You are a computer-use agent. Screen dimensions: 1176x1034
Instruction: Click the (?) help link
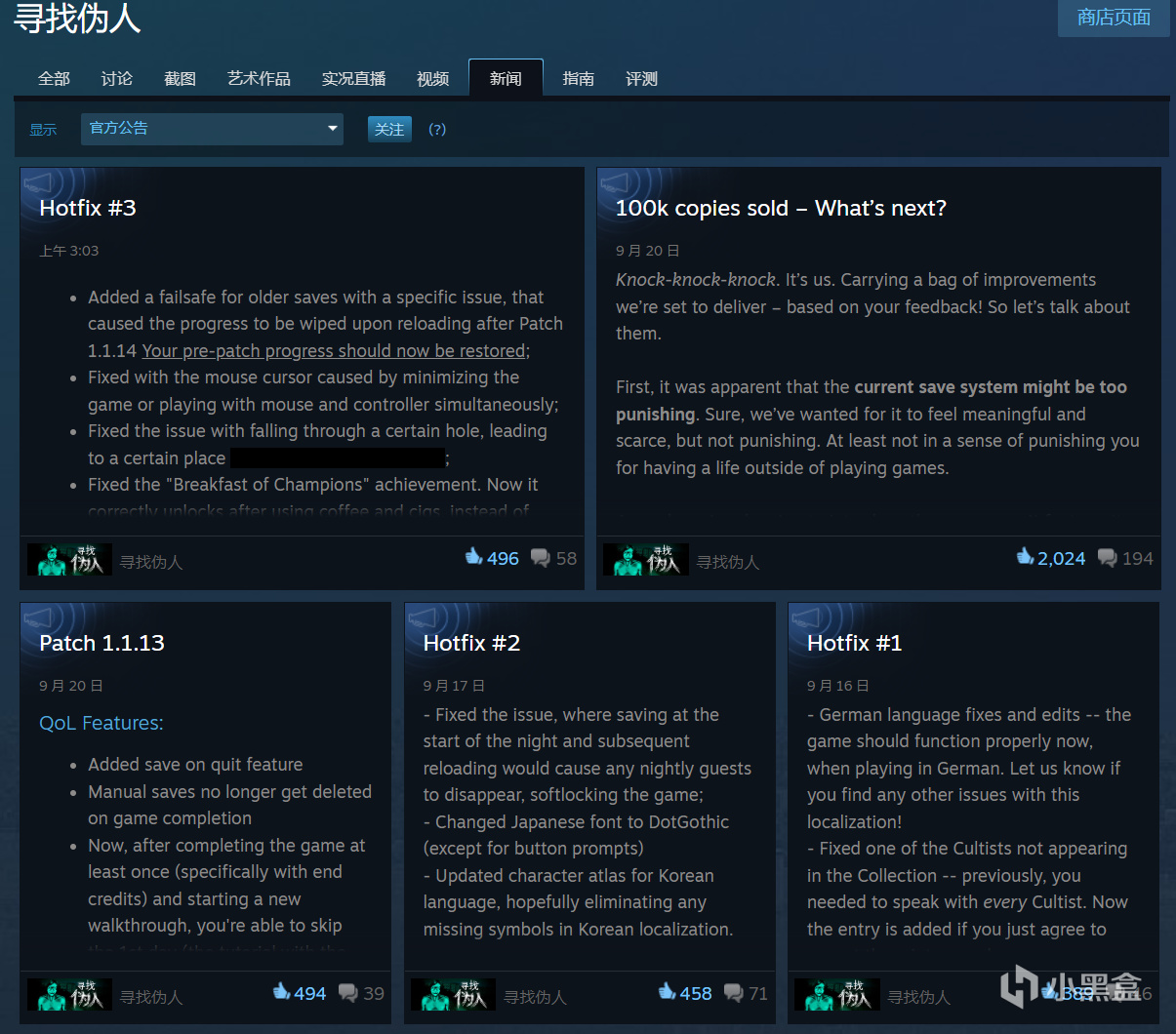click(437, 129)
